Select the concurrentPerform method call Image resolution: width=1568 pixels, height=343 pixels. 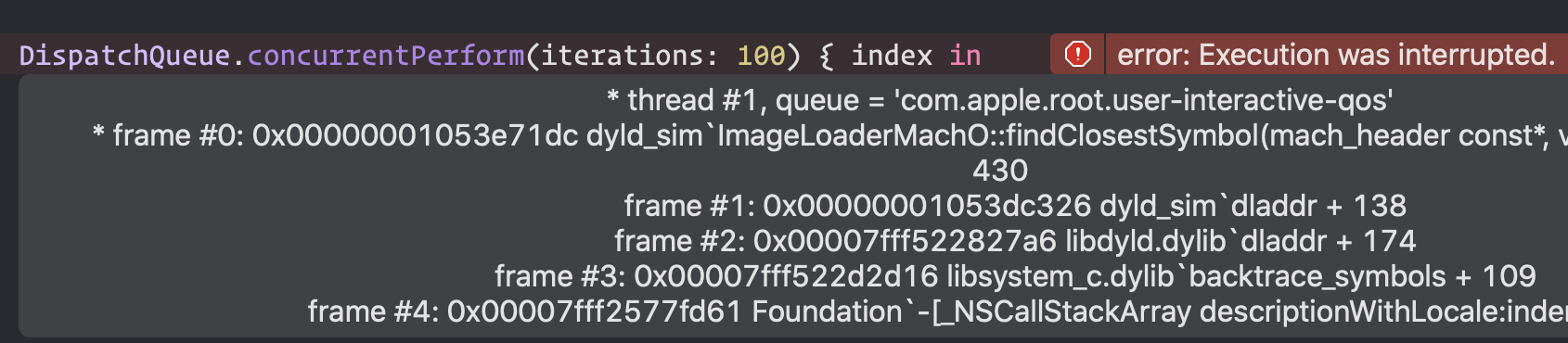[385, 56]
